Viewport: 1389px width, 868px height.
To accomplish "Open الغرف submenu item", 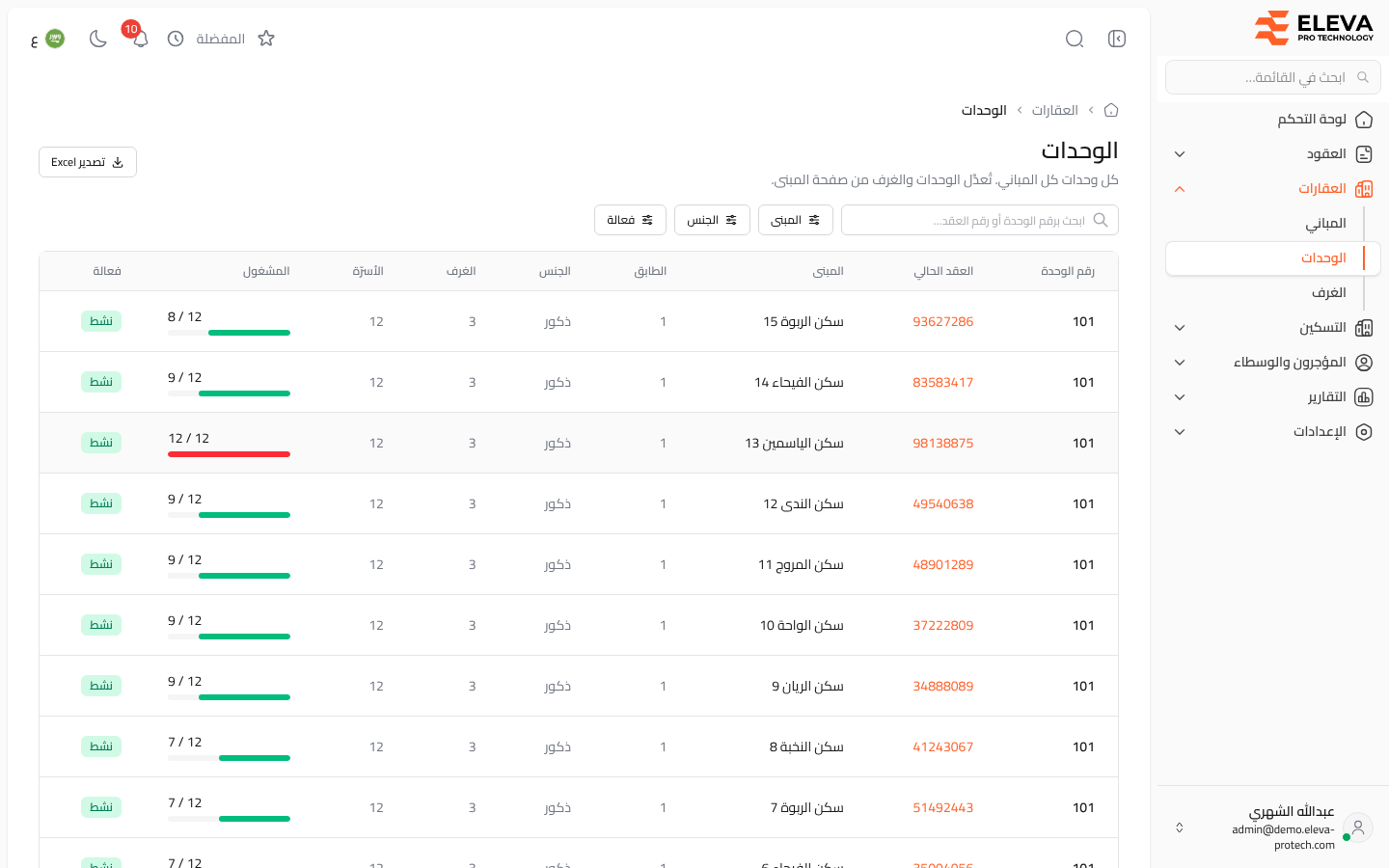I will click(x=1328, y=293).
